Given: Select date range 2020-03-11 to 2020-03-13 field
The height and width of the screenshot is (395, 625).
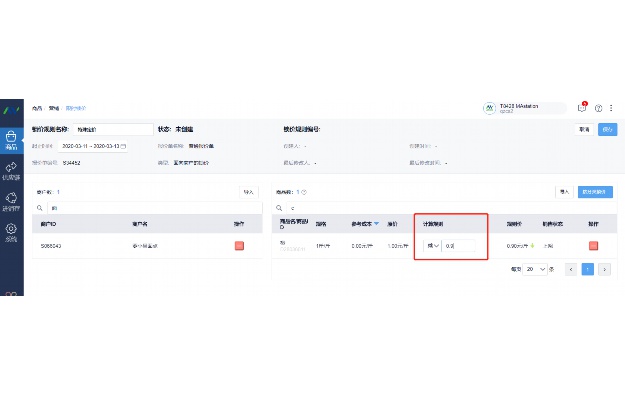Looking at the screenshot, I should (93, 146).
